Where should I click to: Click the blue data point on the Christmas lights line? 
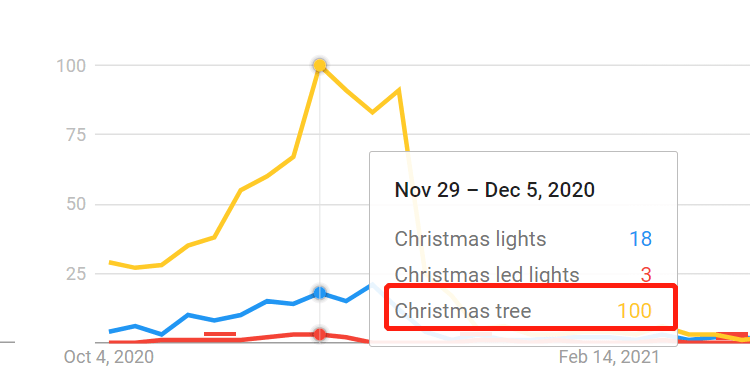pyautogui.click(x=320, y=292)
